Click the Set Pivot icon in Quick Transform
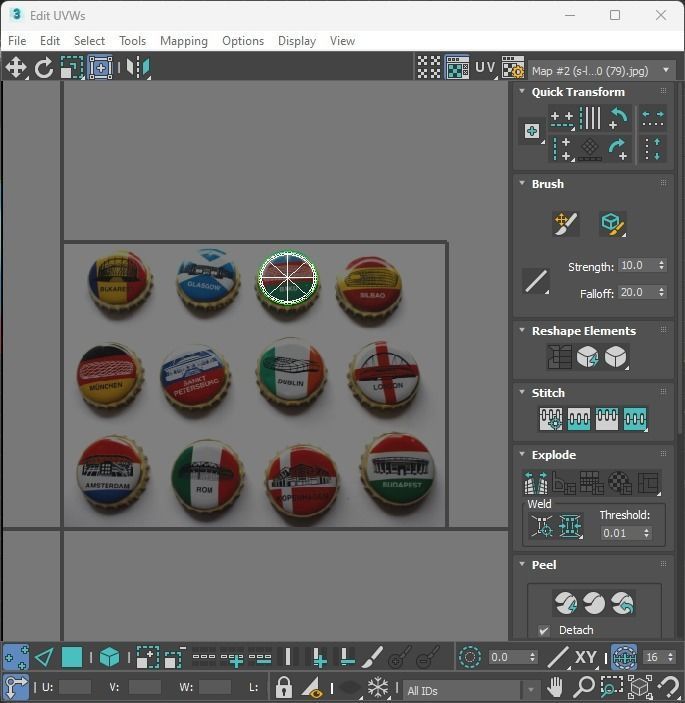The height and width of the screenshot is (703, 685). pos(532,131)
